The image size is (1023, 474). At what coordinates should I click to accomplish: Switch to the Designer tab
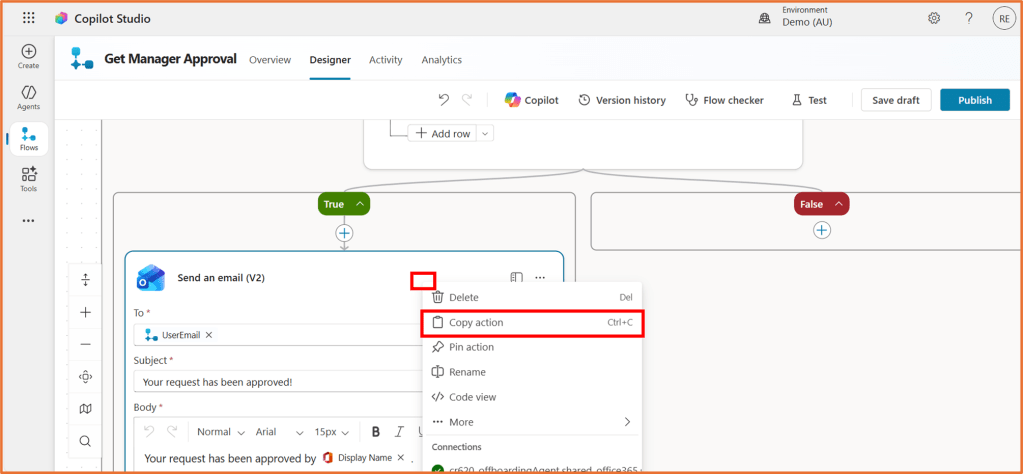(330, 60)
